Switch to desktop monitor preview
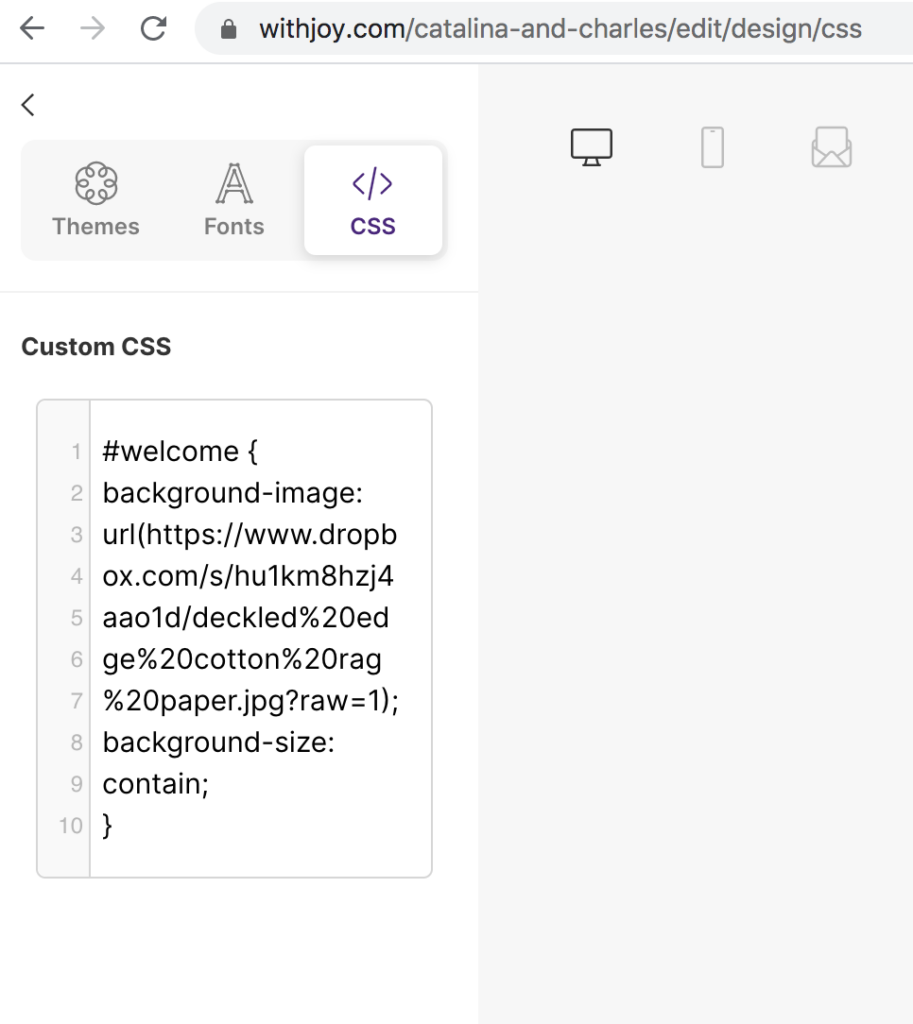The width and height of the screenshot is (913, 1024). [592, 147]
